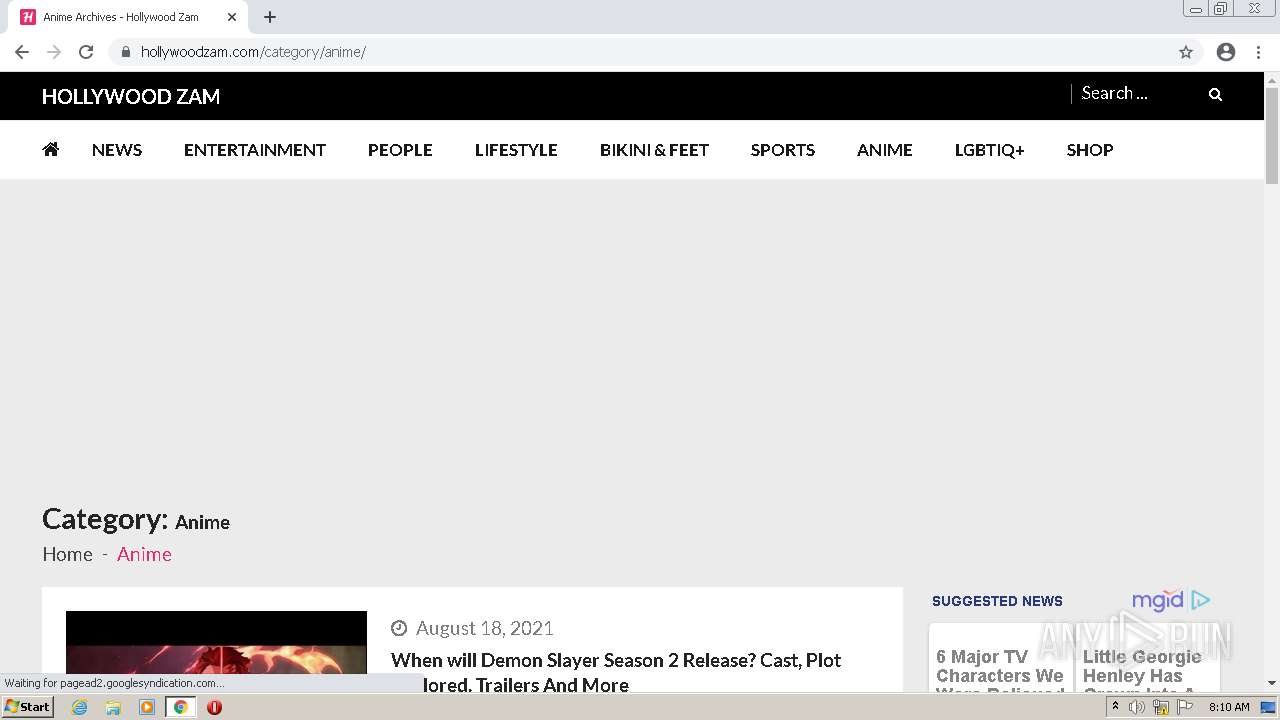The width and height of the screenshot is (1280, 720).
Task: Open the Chrome profile avatar icon
Action: [1226, 52]
